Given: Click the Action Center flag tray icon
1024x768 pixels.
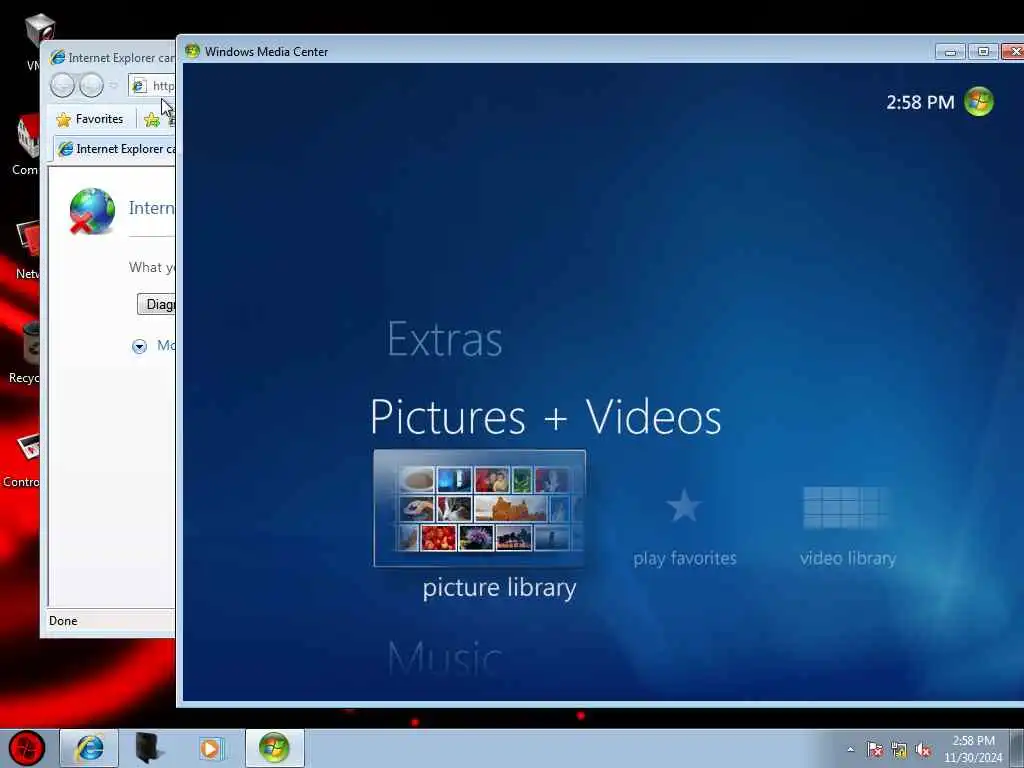Looking at the screenshot, I should coord(874,750).
